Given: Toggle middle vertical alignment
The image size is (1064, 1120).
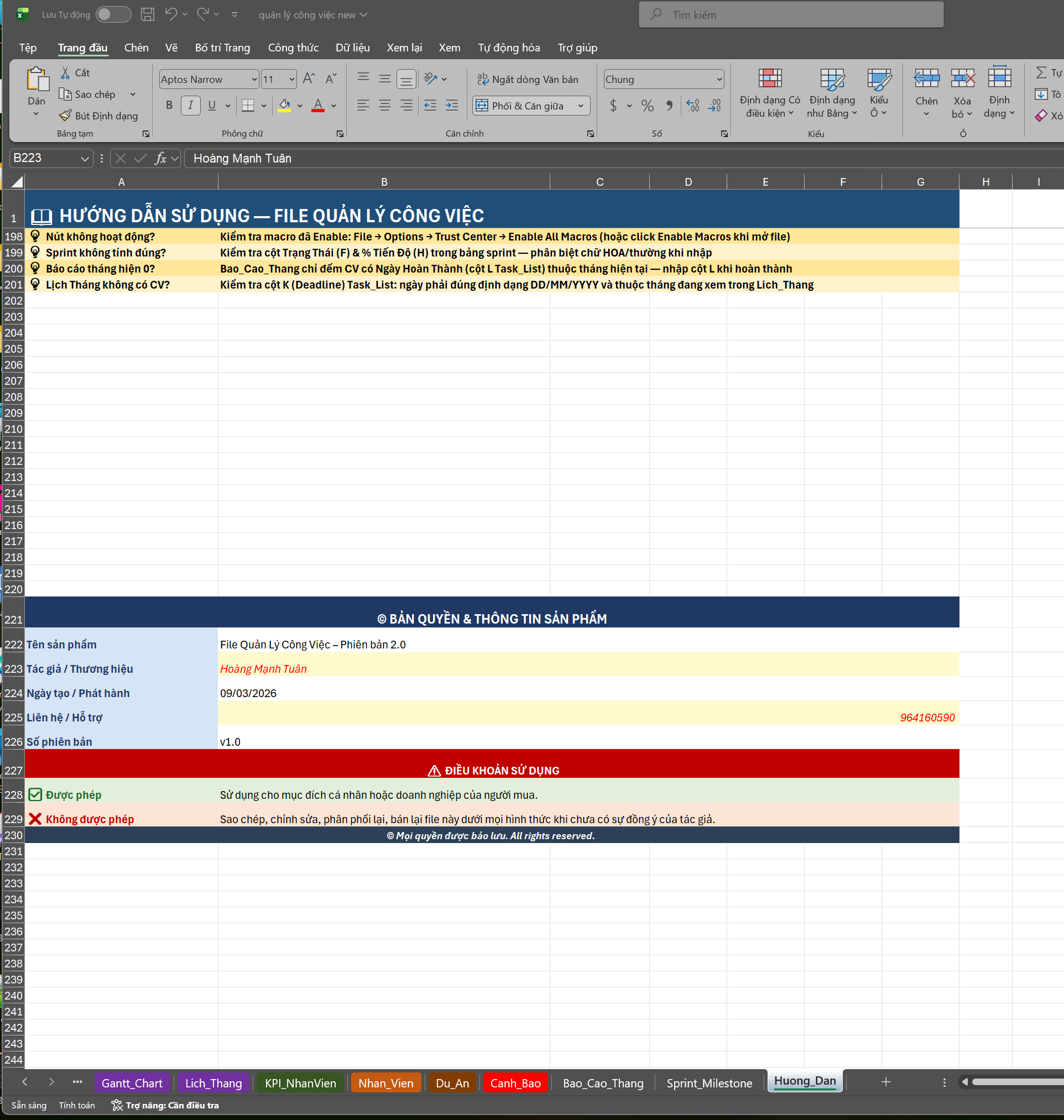Looking at the screenshot, I should (384, 79).
